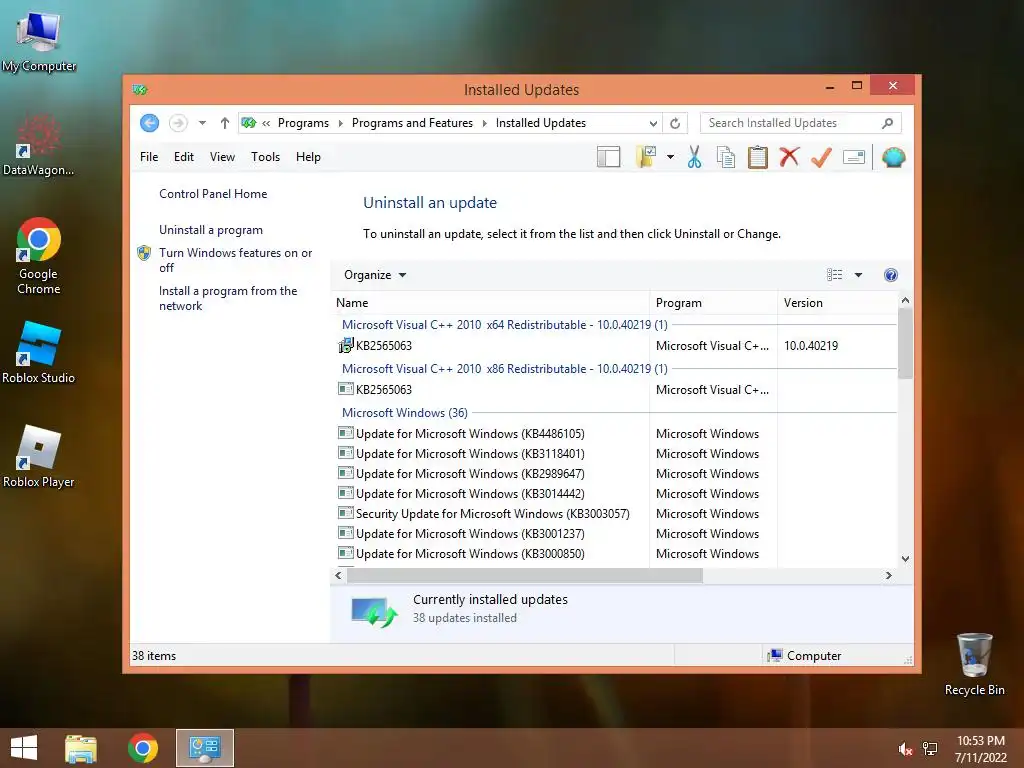This screenshot has height=768, width=1024.
Task: Collapse Visual C++ 2010 x64 Redistributable group
Action: (x=505, y=325)
